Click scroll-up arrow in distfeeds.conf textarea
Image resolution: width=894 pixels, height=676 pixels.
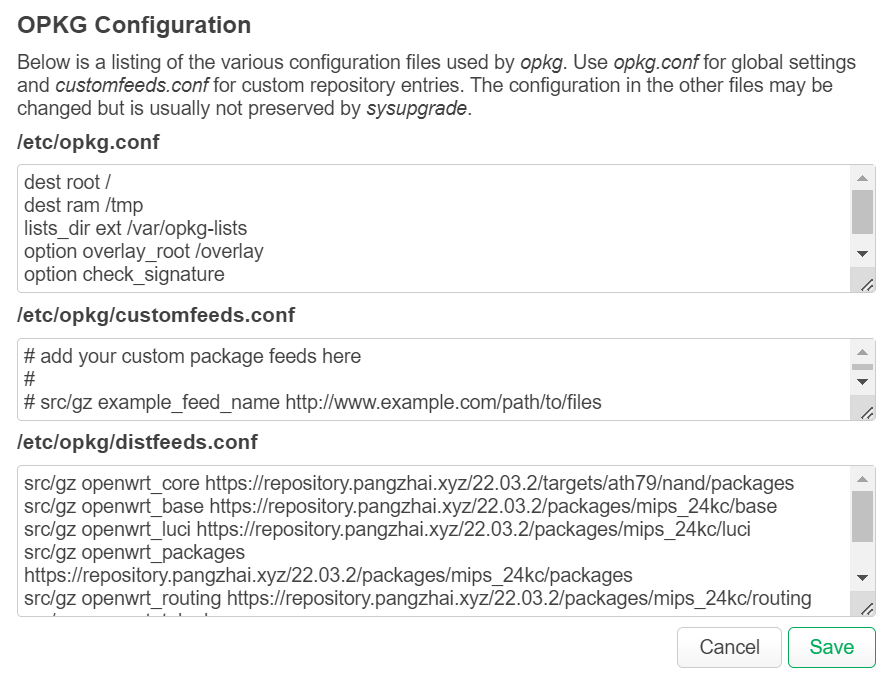[x=862, y=479]
